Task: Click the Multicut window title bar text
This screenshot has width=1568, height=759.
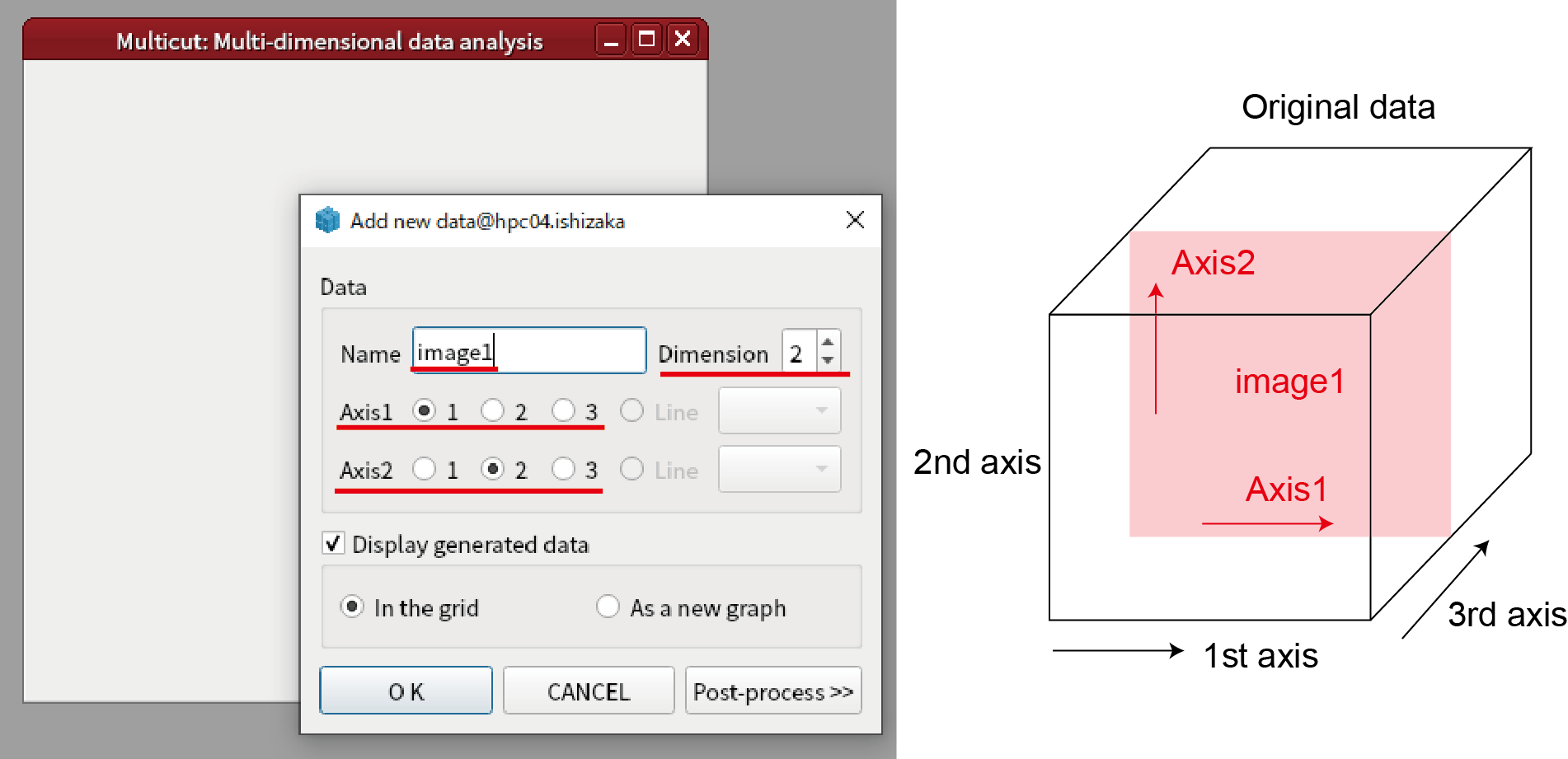Action: pyautogui.click(x=330, y=41)
